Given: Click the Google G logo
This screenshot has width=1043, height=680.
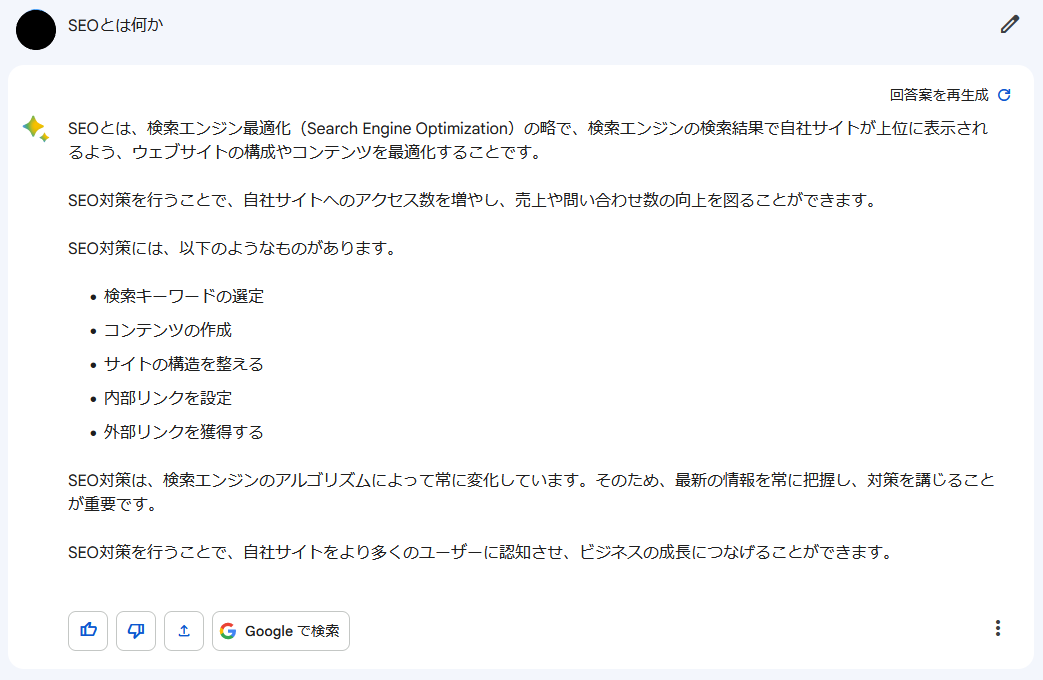Looking at the screenshot, I should click(228, 631).
